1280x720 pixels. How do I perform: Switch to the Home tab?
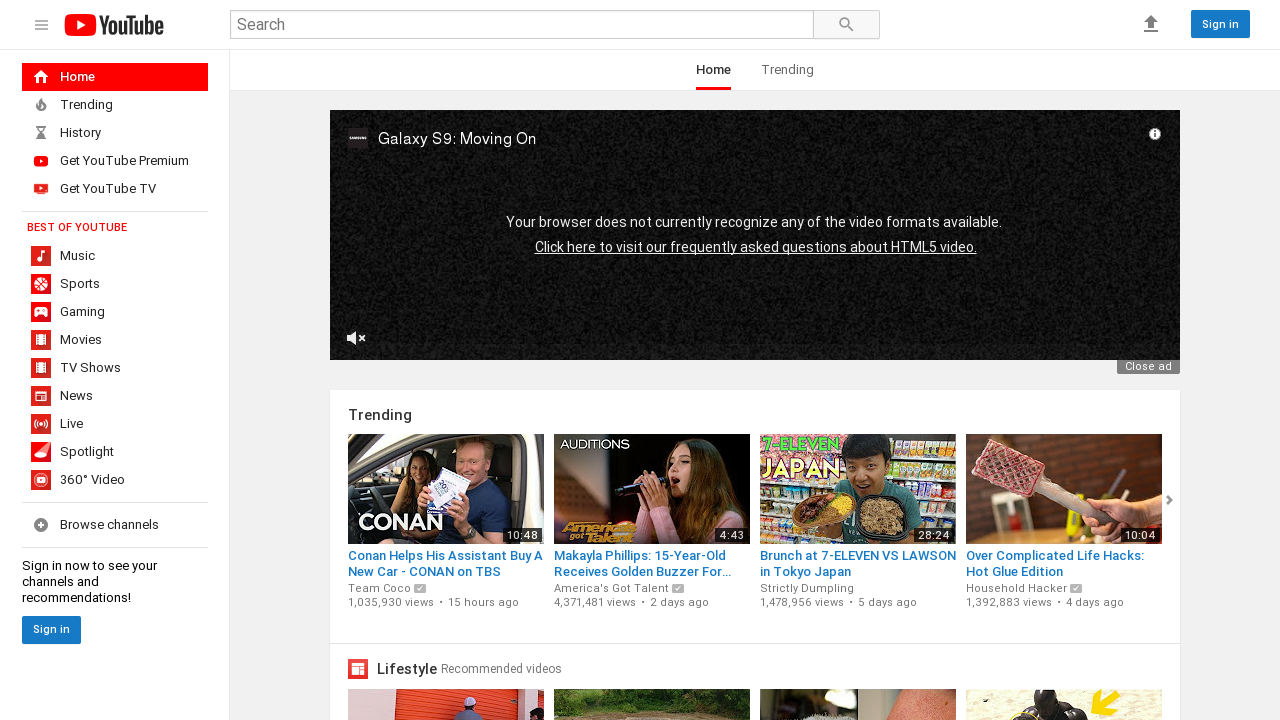tap(713, 70)
